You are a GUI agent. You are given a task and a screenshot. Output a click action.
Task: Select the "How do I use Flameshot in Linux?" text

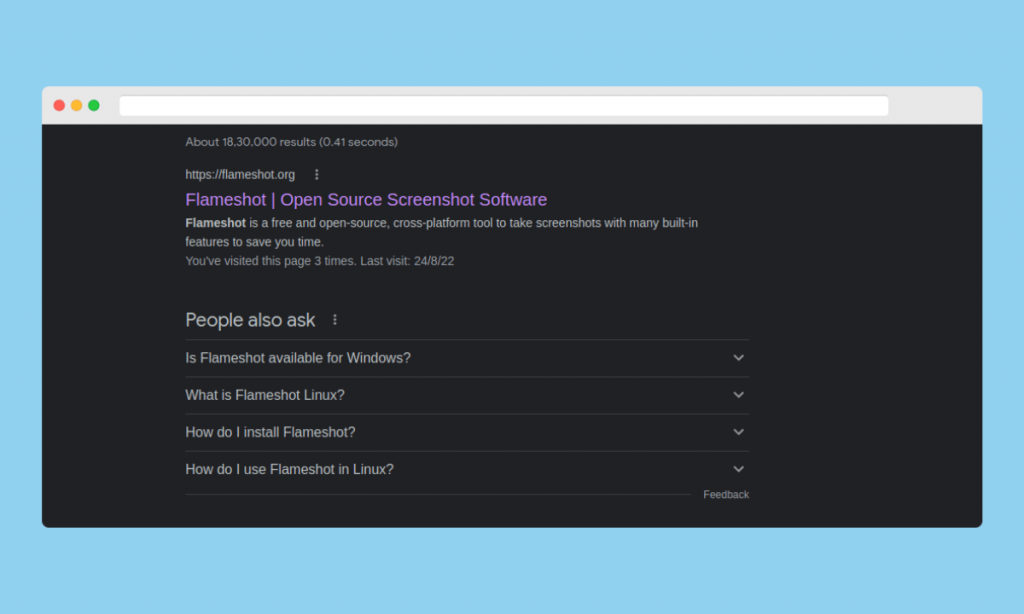(289, 470)
